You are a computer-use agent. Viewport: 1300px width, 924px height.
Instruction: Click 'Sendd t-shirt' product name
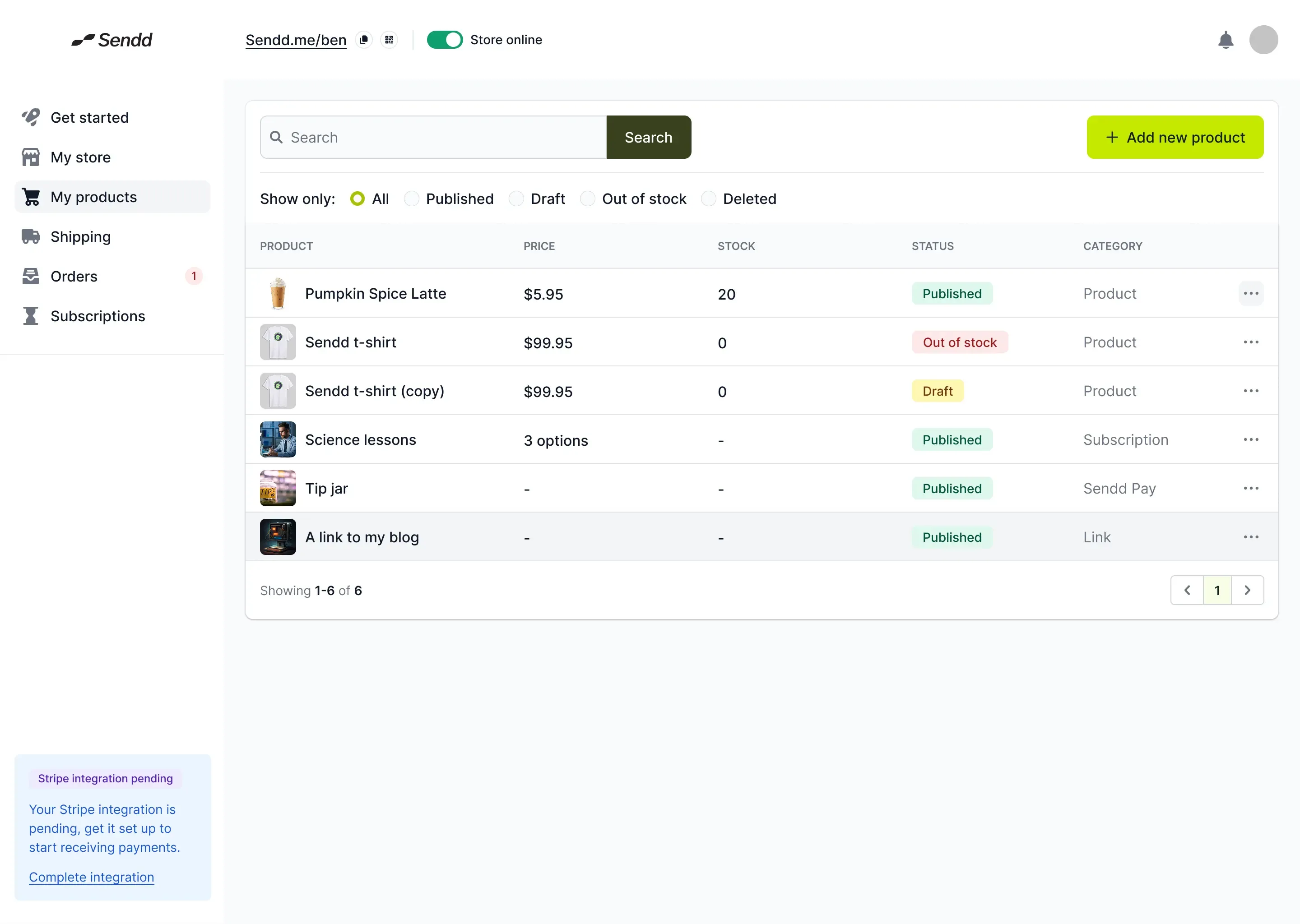[351, 342]
